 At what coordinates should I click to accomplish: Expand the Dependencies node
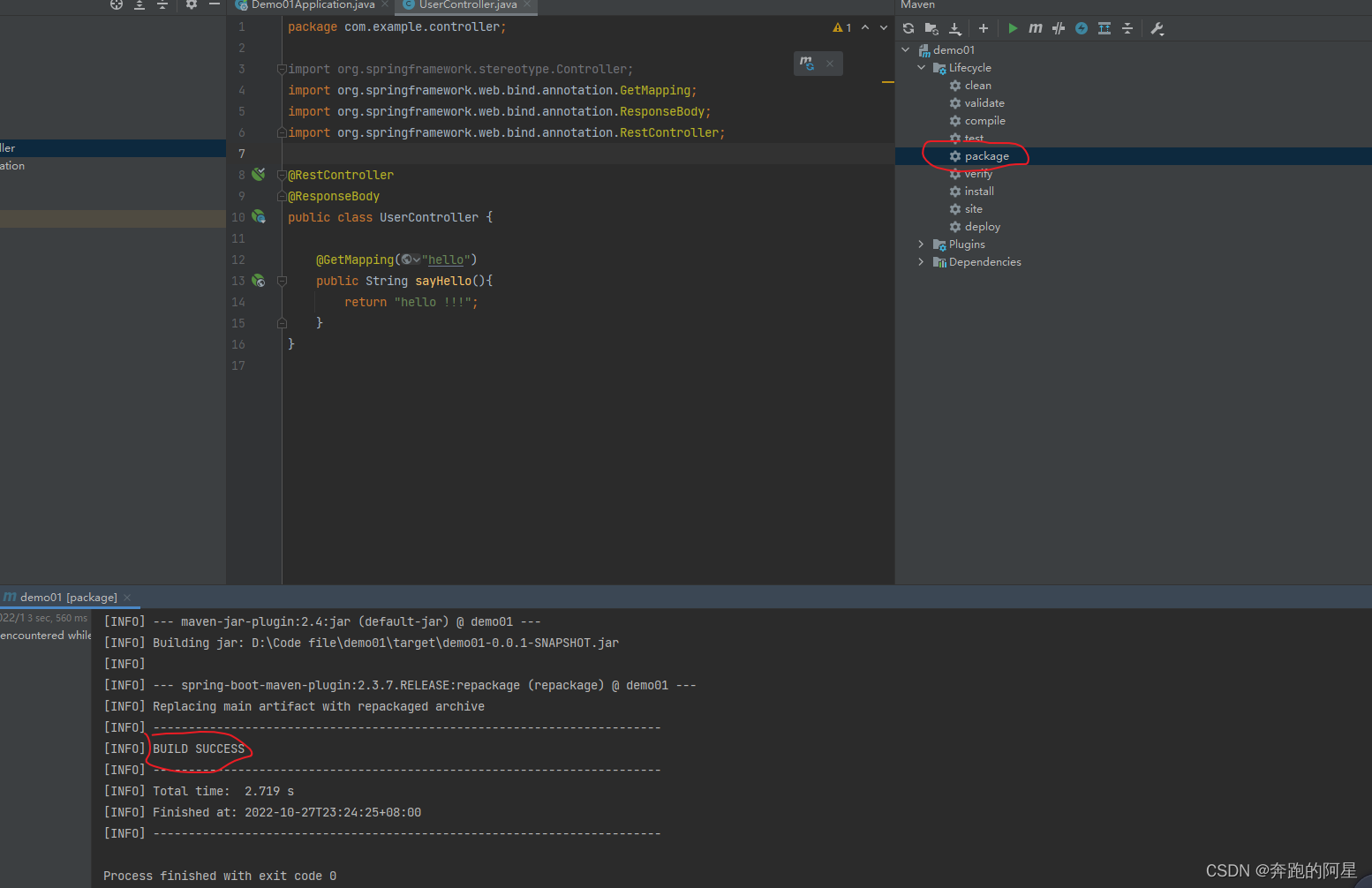click(922, 262)
